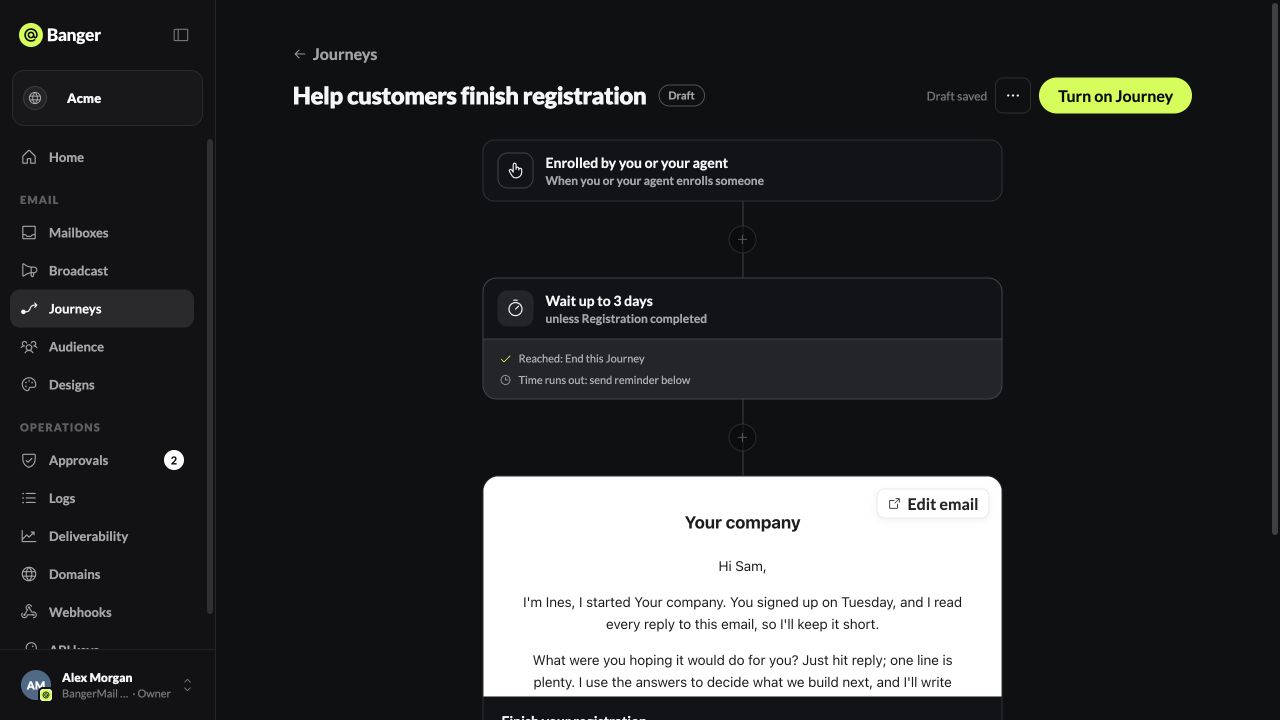Image resolution: width=1280 pixels, height=720 pixels.
Task: Click the hand icon on Enrolled trigger
Action: tap(515, 171)
